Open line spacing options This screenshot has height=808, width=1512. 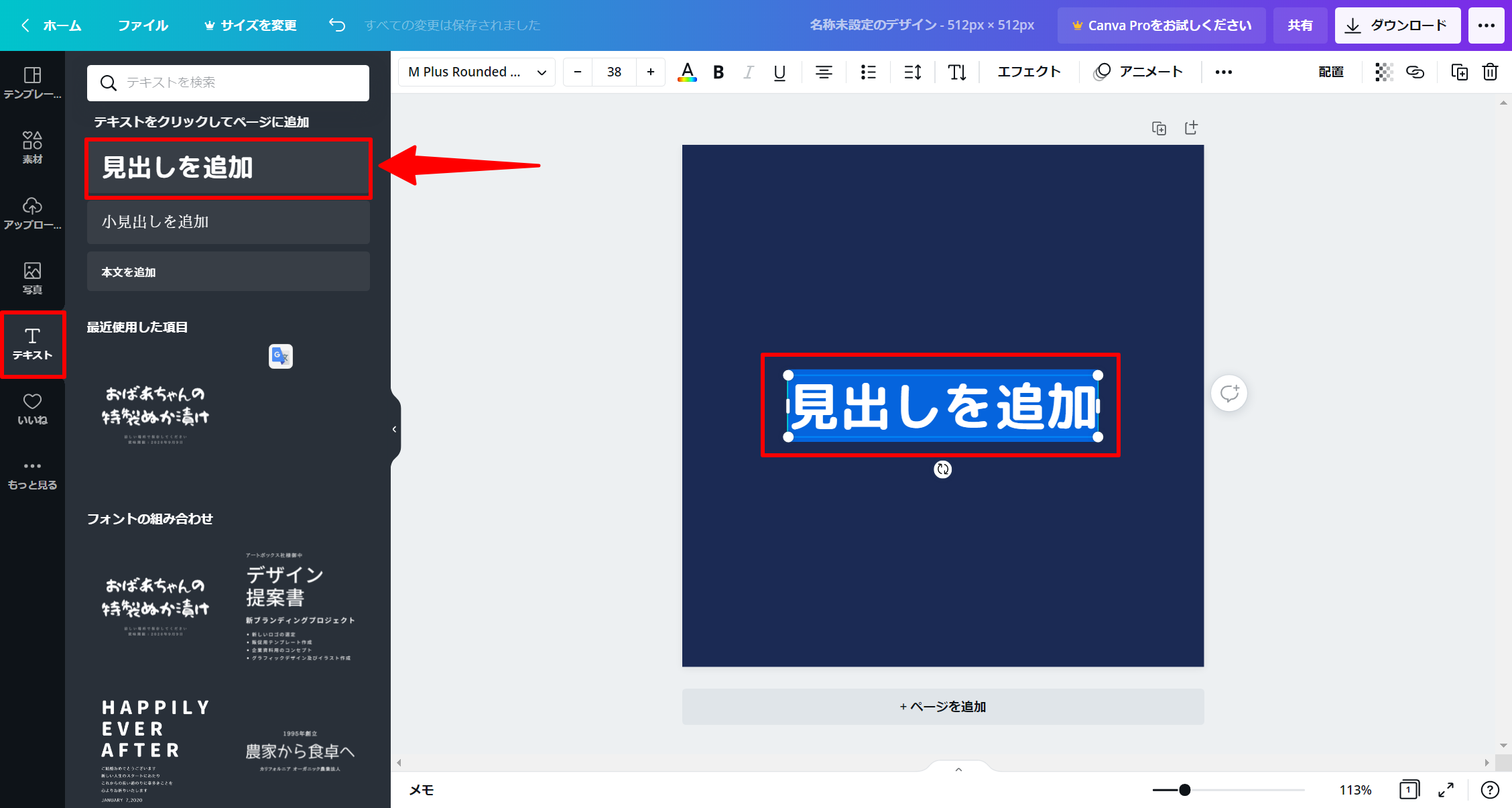tap(912, 72)
